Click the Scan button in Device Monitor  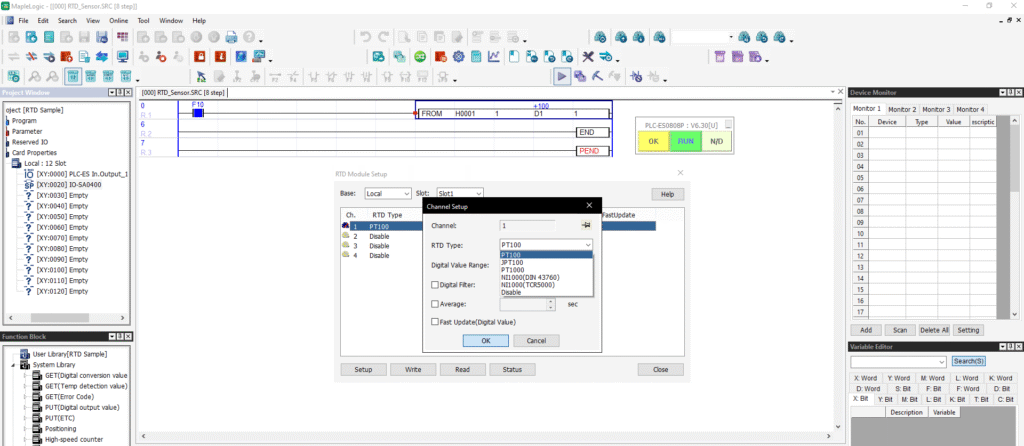(899, 330)
